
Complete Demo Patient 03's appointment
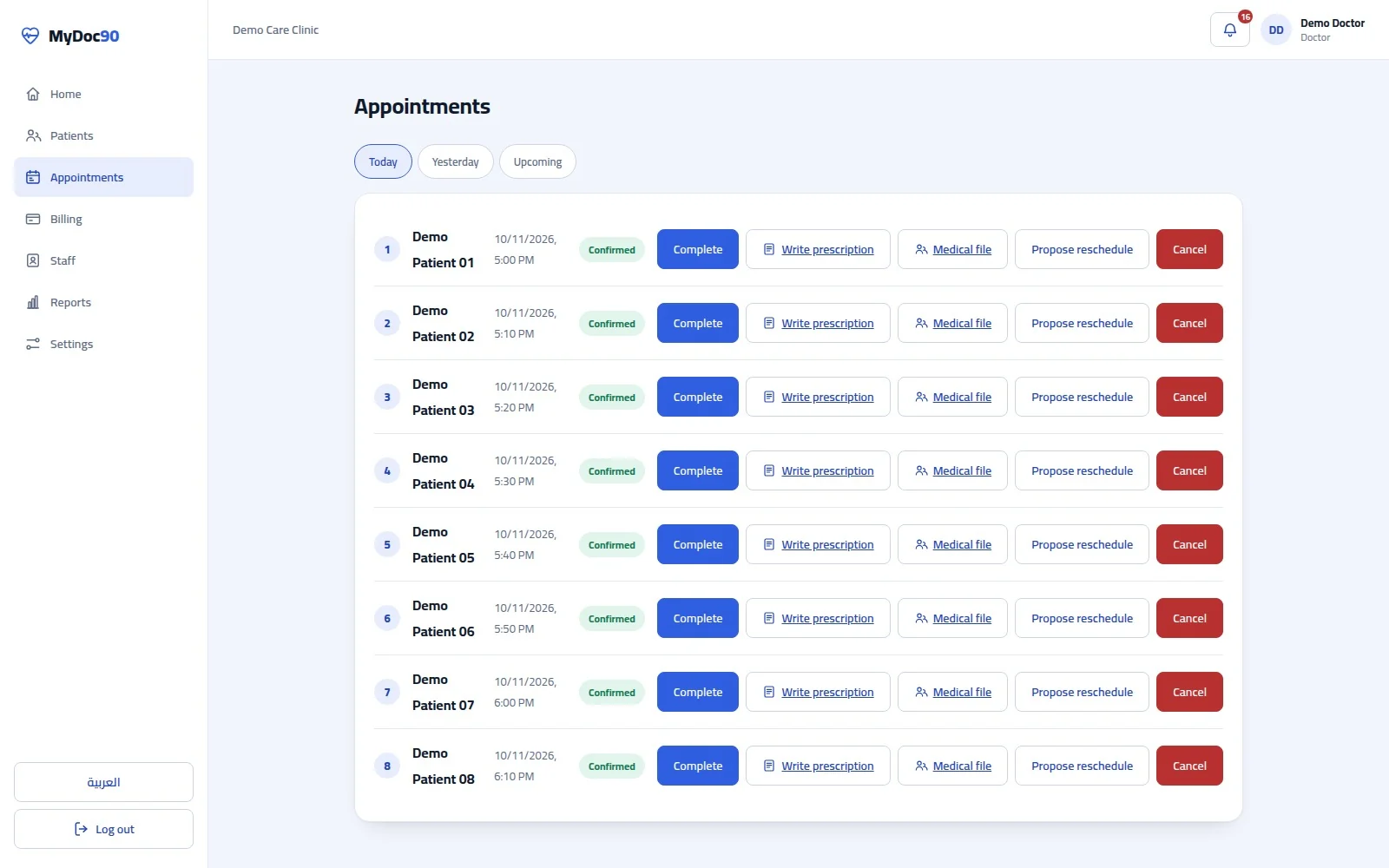tap(697, 397)
